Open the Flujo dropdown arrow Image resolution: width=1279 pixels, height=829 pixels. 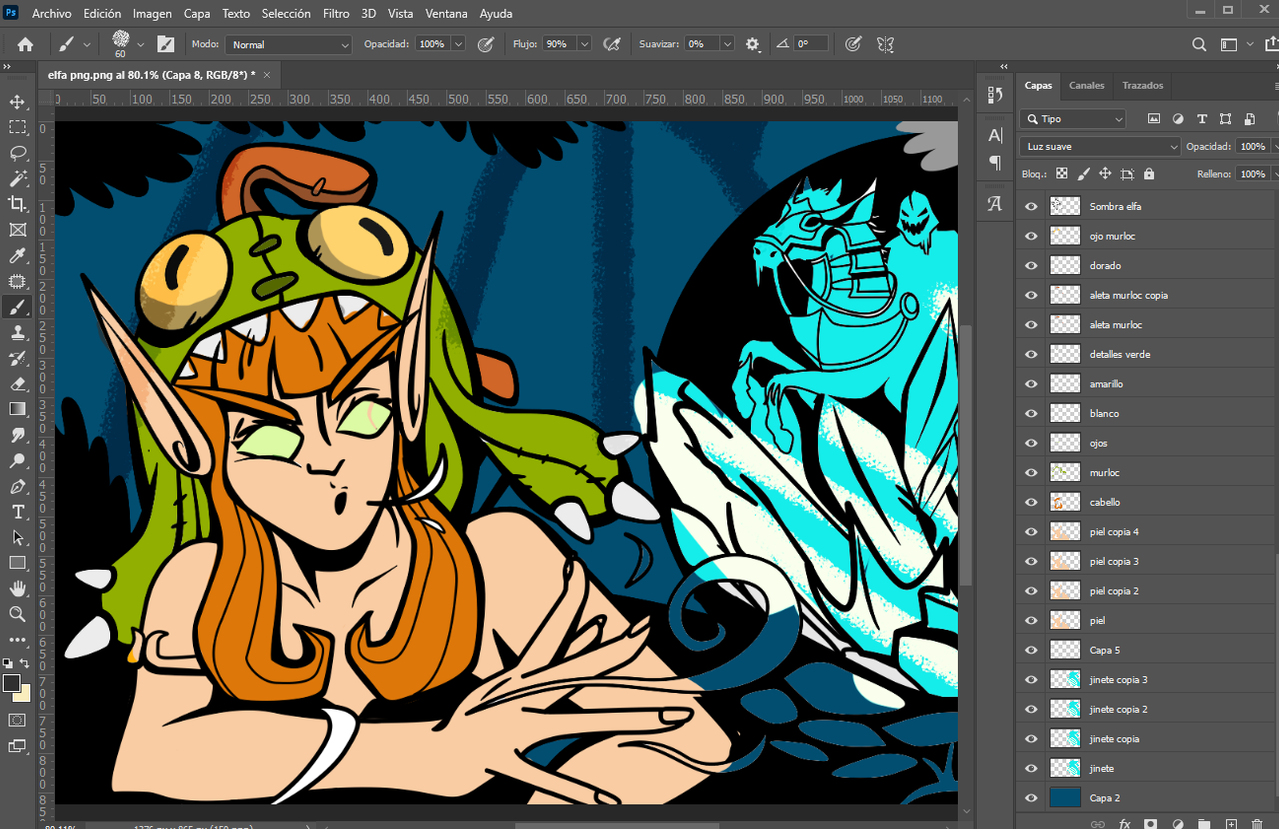click(584, 44)
